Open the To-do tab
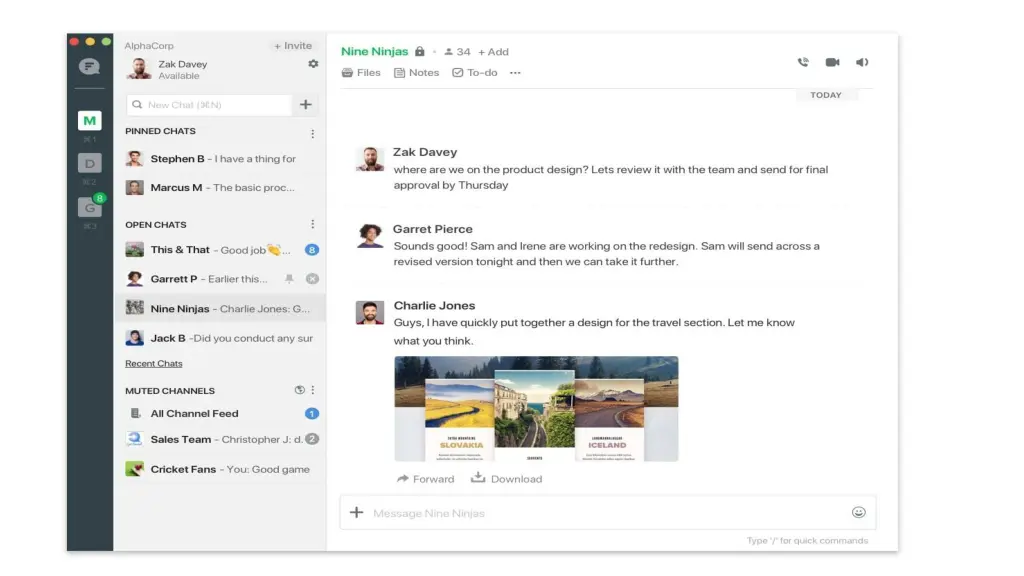This screenshot has width=1024, height=576. click(475, 72)
